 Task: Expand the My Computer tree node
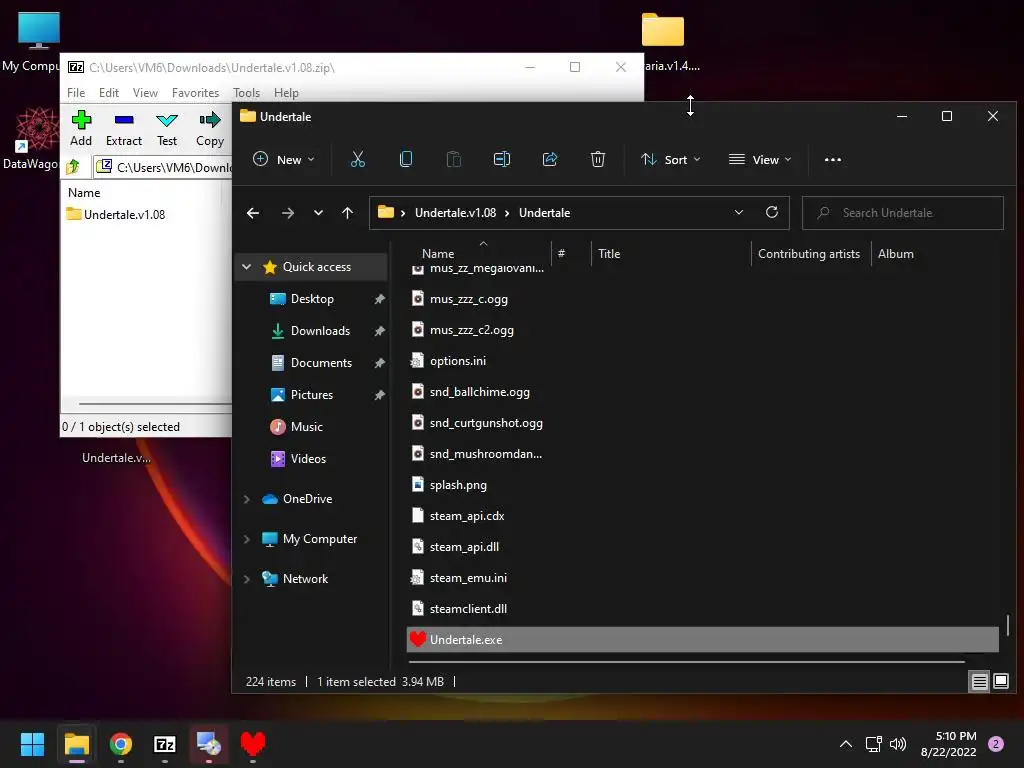[247, 539]
